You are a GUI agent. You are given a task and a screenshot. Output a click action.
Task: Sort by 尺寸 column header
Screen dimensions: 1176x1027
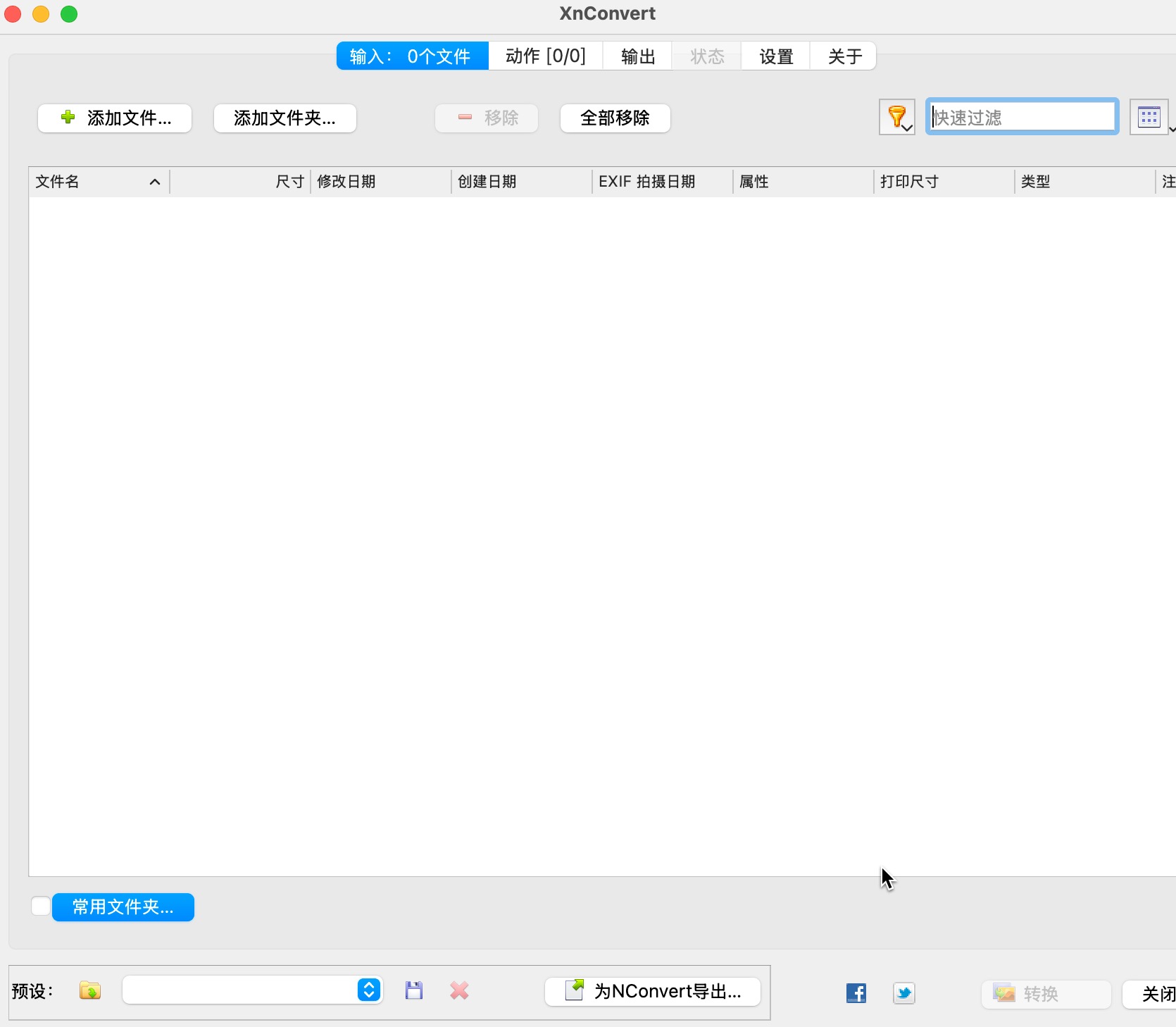240,182
